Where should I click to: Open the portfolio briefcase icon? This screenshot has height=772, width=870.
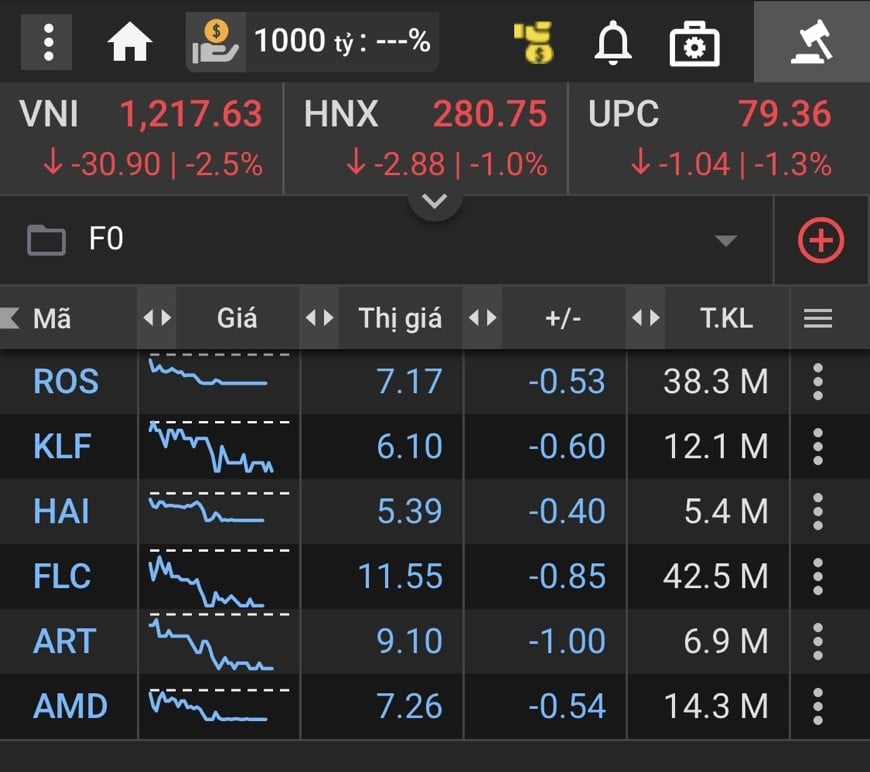pyautogui.click(x=695, y=43)
